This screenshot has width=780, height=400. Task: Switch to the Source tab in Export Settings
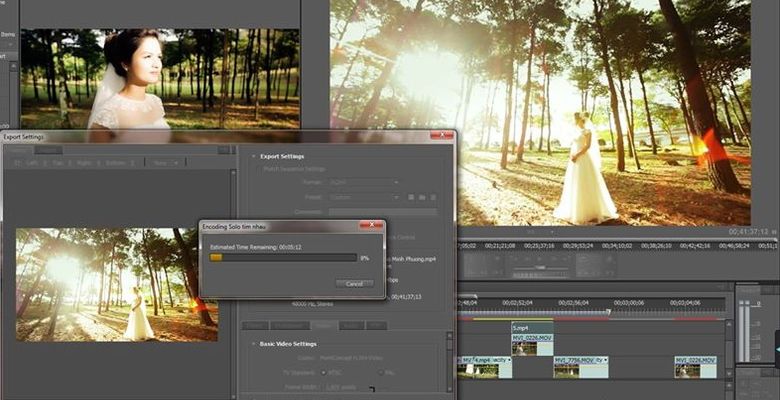(19, 149)
